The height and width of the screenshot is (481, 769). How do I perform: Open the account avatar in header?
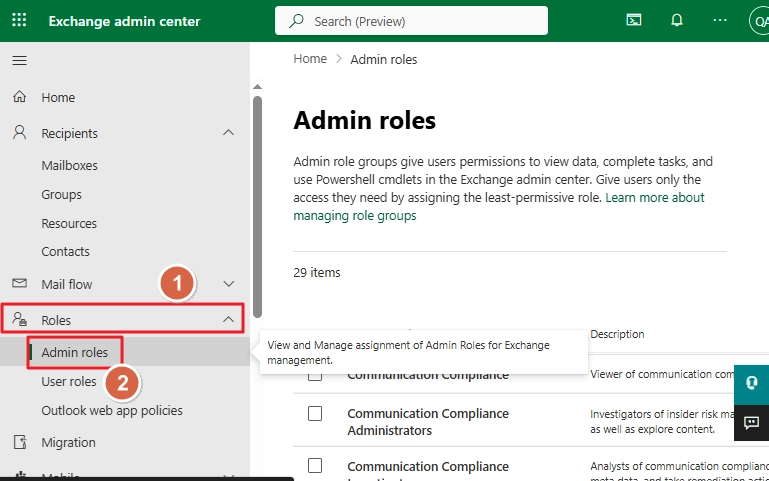coord(759,21)
